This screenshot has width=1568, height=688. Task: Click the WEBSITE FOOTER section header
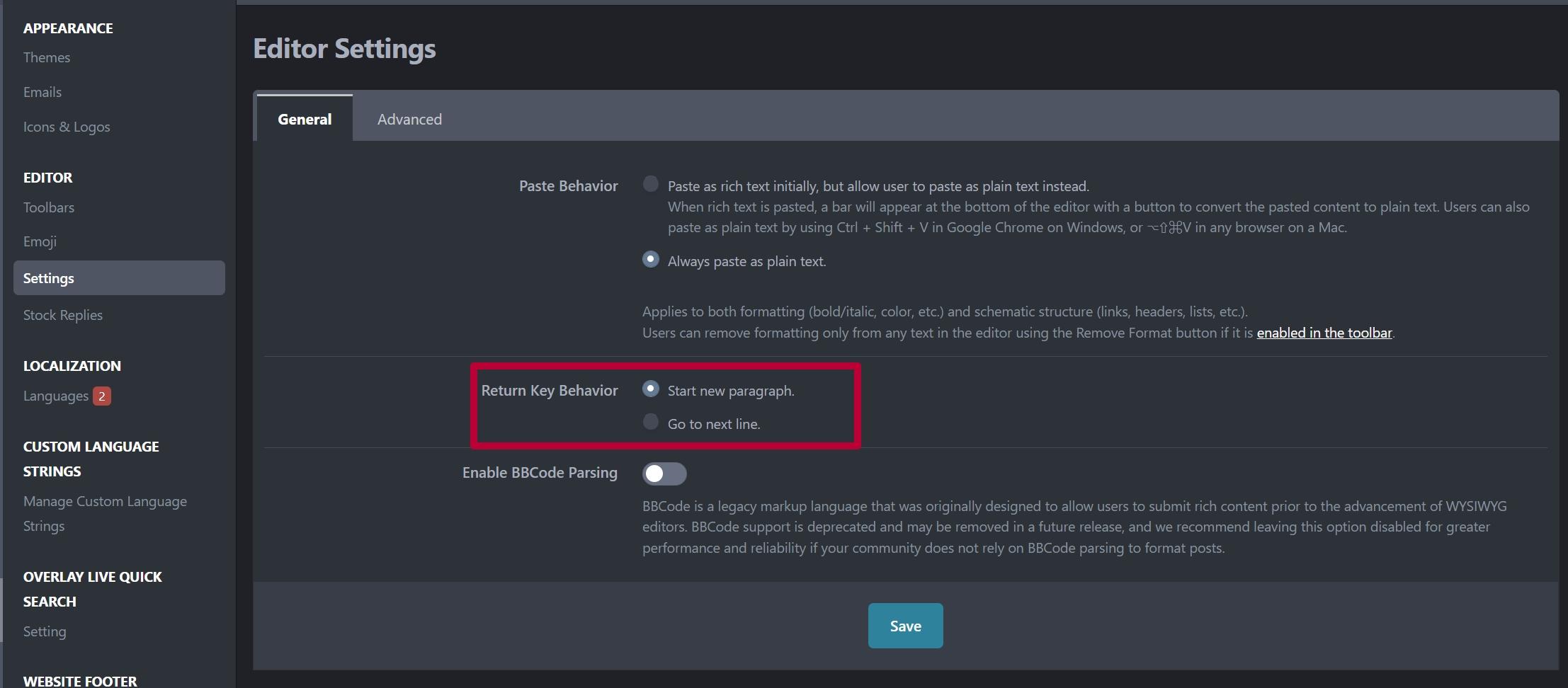[80, 681]
